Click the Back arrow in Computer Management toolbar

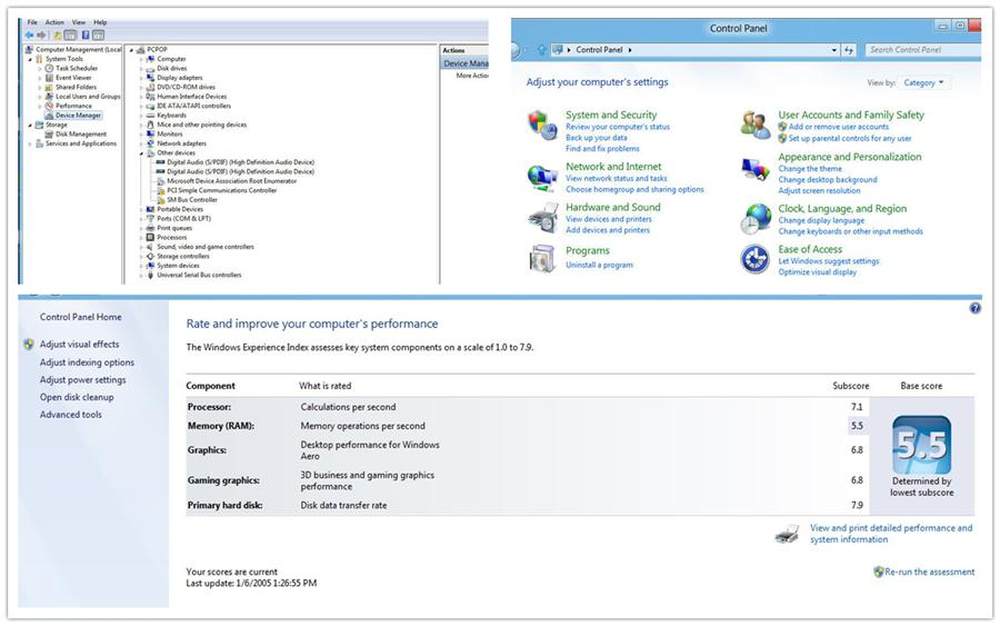tap(29, 35)
